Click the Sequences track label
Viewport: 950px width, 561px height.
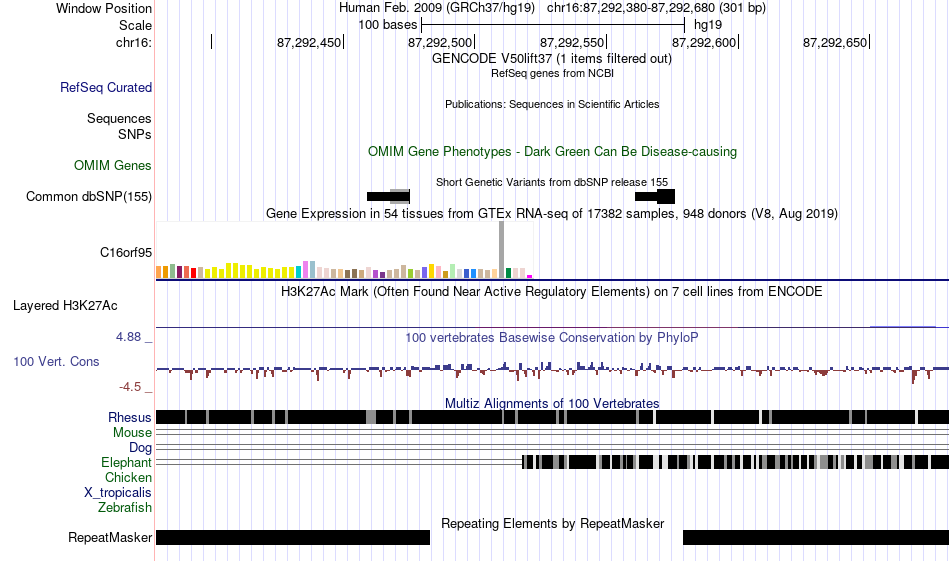(119, 118)
